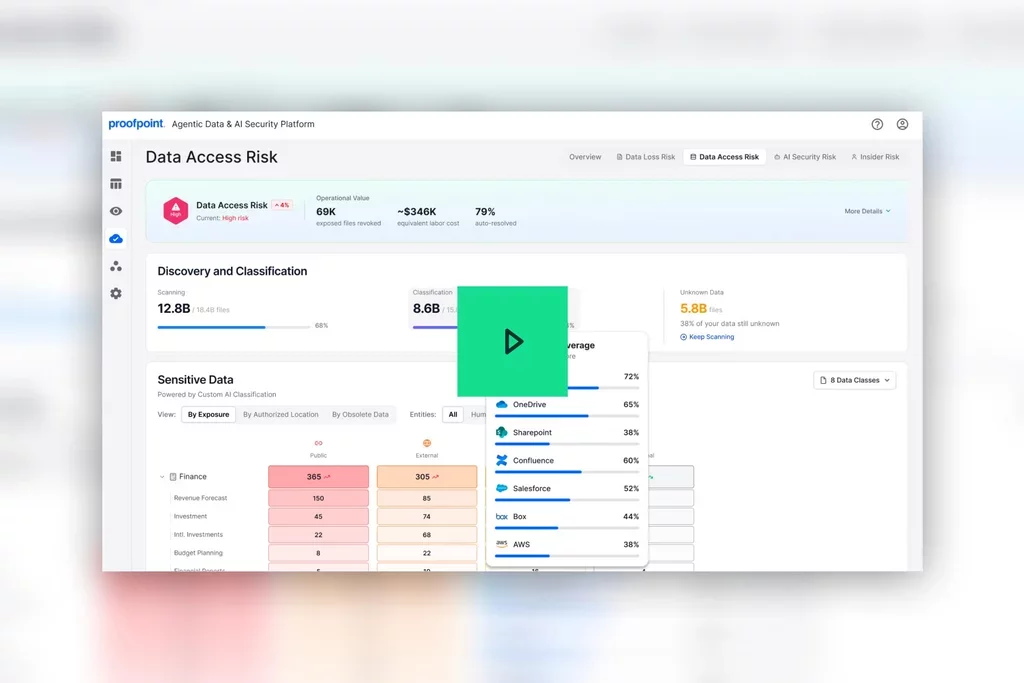Click the High risk hexagon badge
This screenshot has height=683, width=1024.
176,210
